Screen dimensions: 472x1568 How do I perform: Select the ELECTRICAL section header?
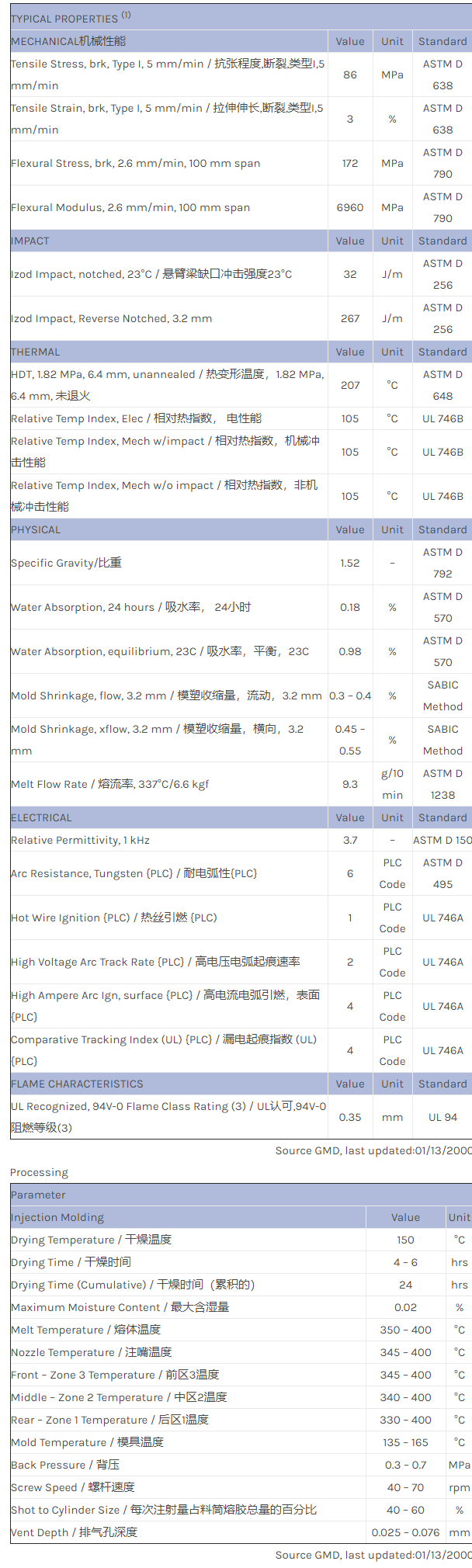41,817
